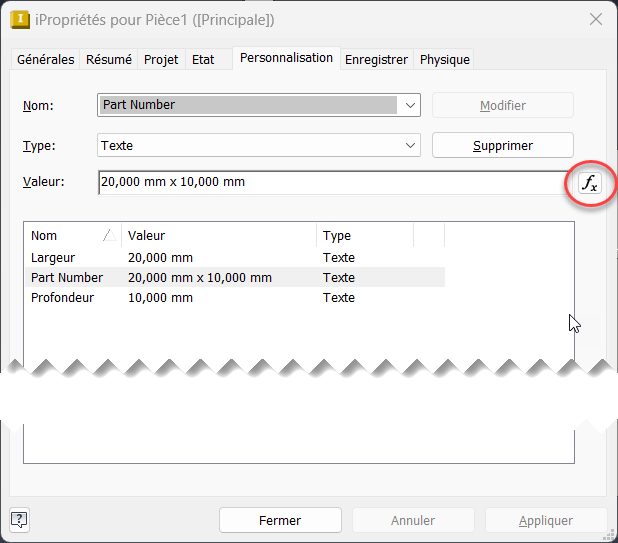Open the Résumé tab
This screenshot has height=543, width=618.
point(109,60)
